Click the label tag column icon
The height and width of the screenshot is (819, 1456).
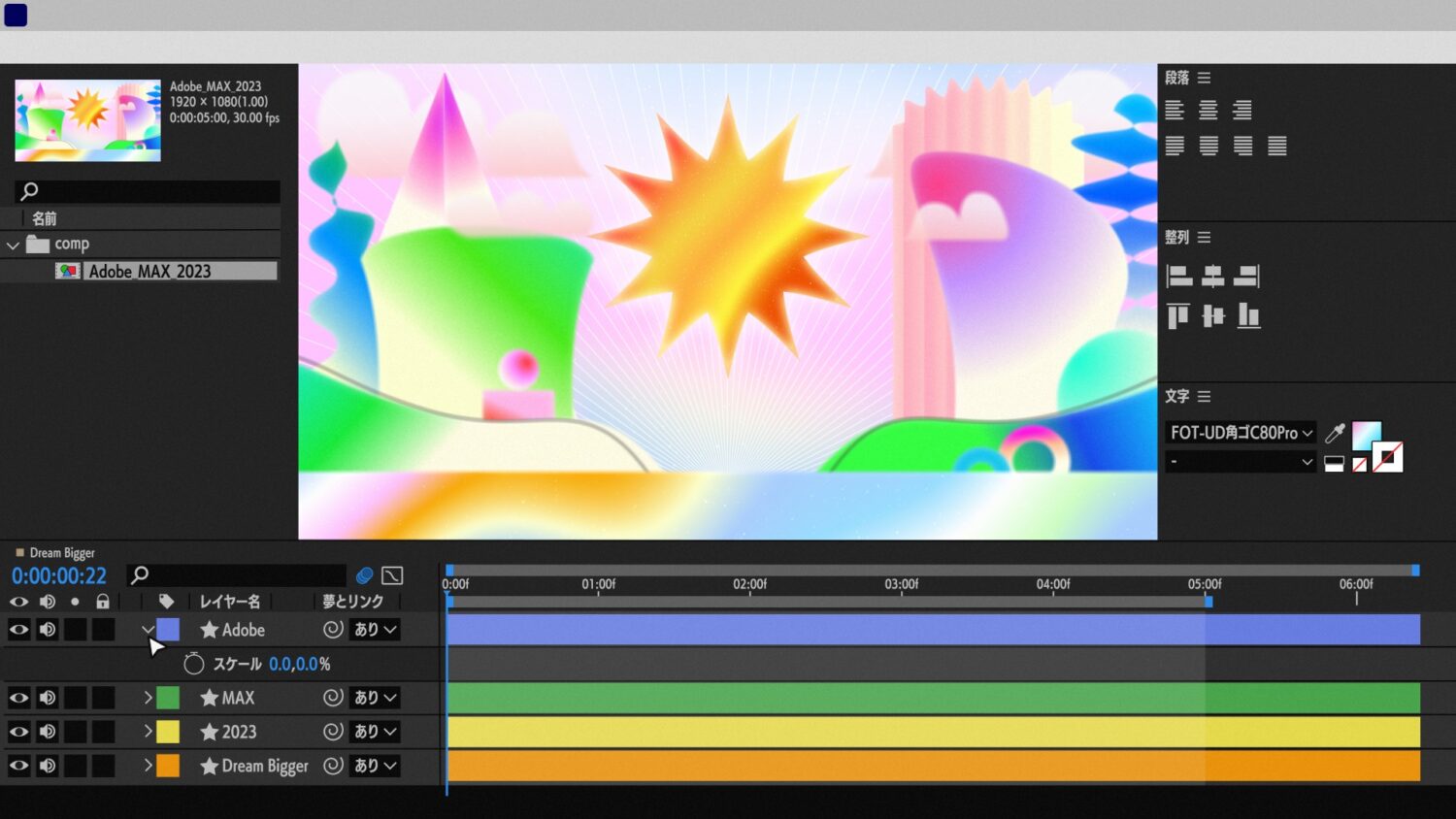(x=166, y=602)
